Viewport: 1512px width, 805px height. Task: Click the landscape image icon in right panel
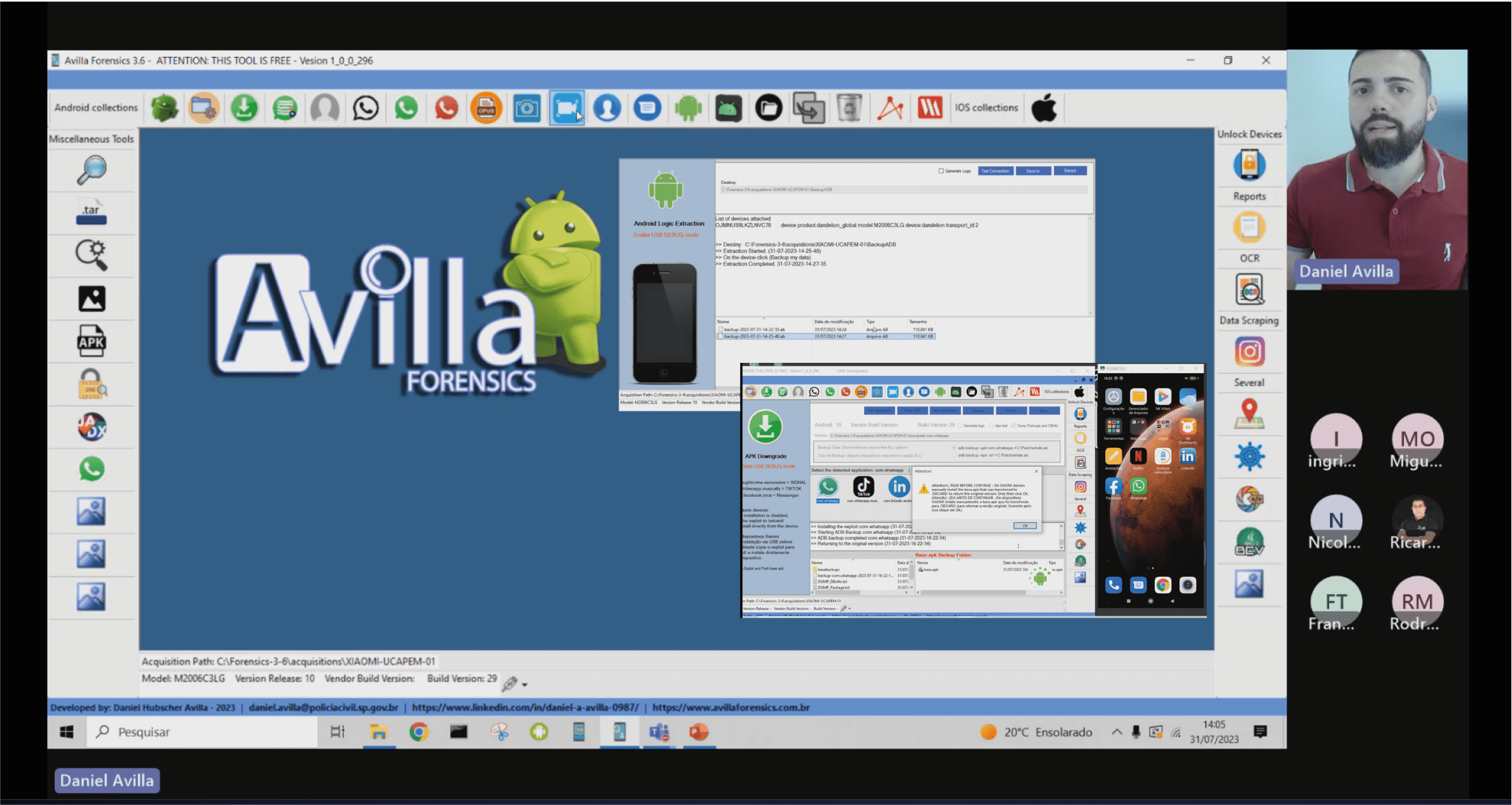point(1249,584)
